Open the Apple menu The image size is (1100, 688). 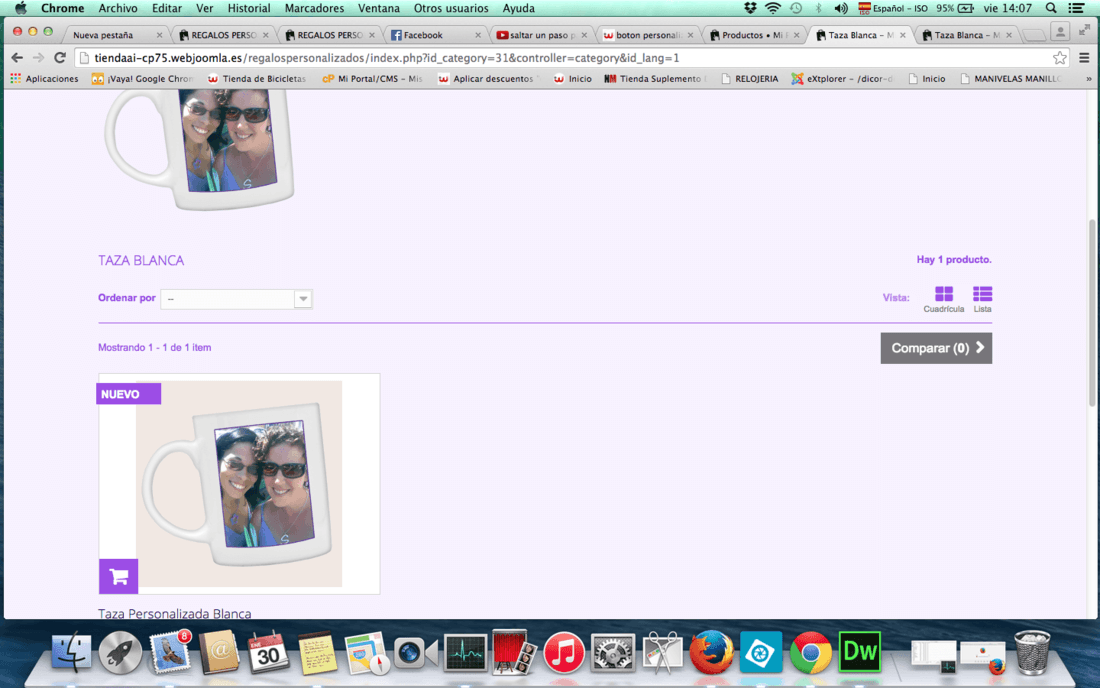coord(21,8)
